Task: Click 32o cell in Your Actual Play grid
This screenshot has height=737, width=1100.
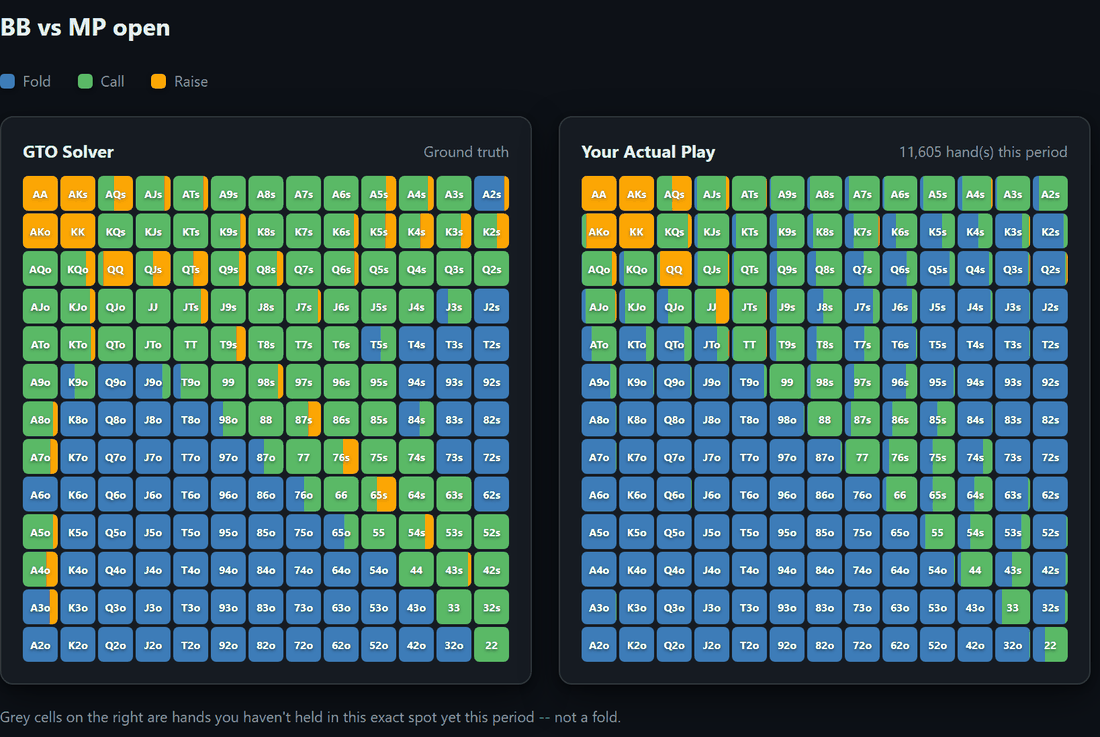Action: click(x=1012, y=645)
